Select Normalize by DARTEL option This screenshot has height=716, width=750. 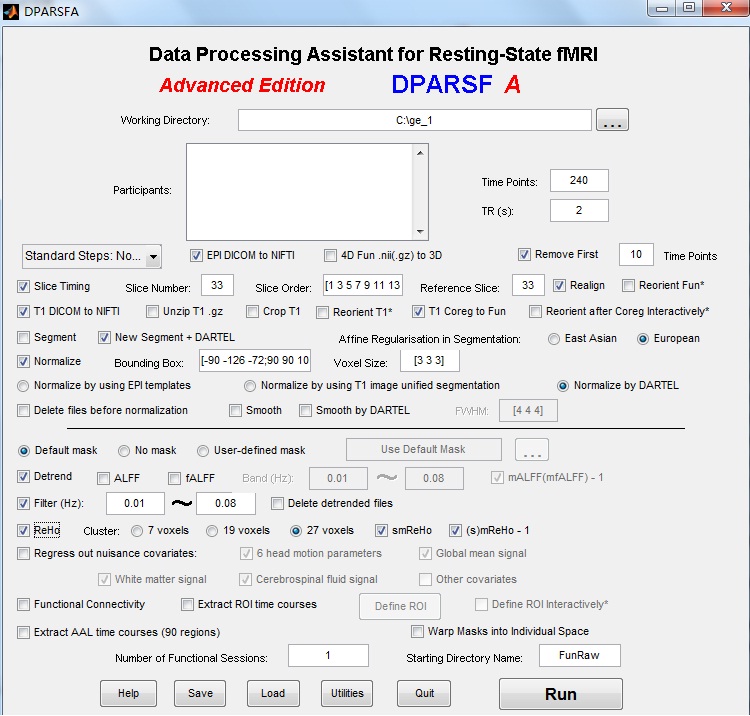click(563, 386)
